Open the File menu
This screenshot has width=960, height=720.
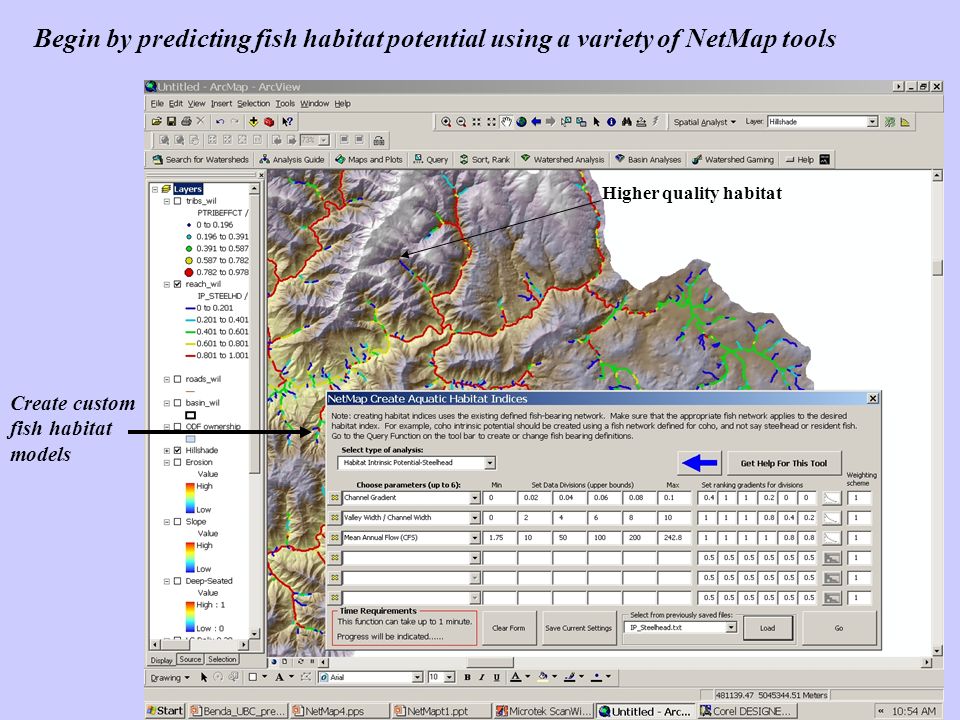157,103
